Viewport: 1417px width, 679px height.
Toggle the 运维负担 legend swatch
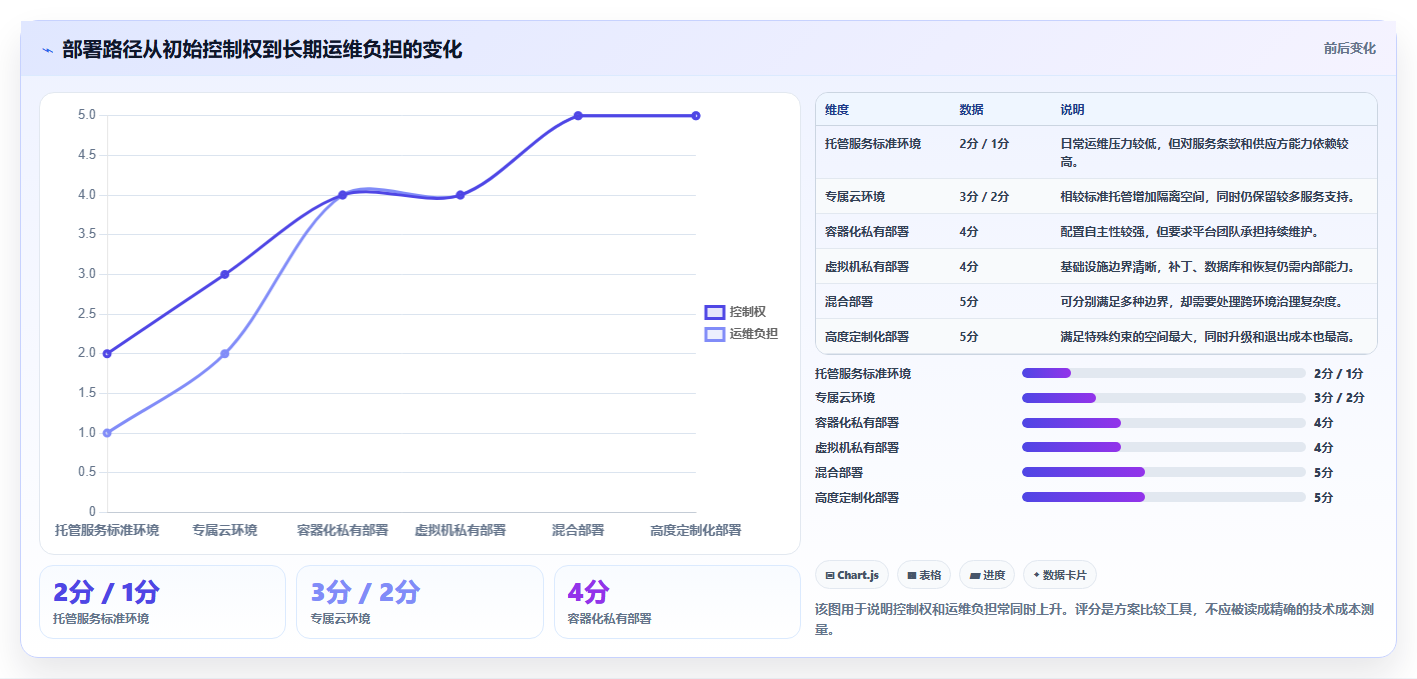715,334
